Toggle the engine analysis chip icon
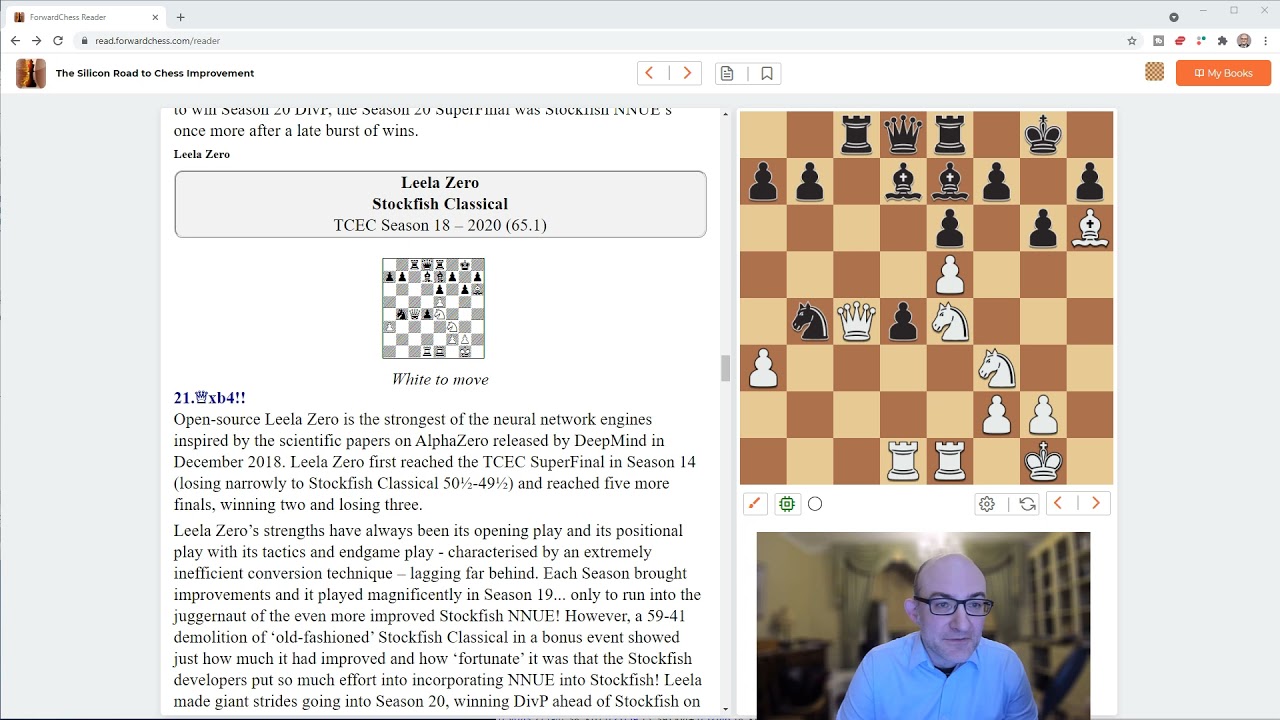This screenshot has height=720, width=1280. 787,504
